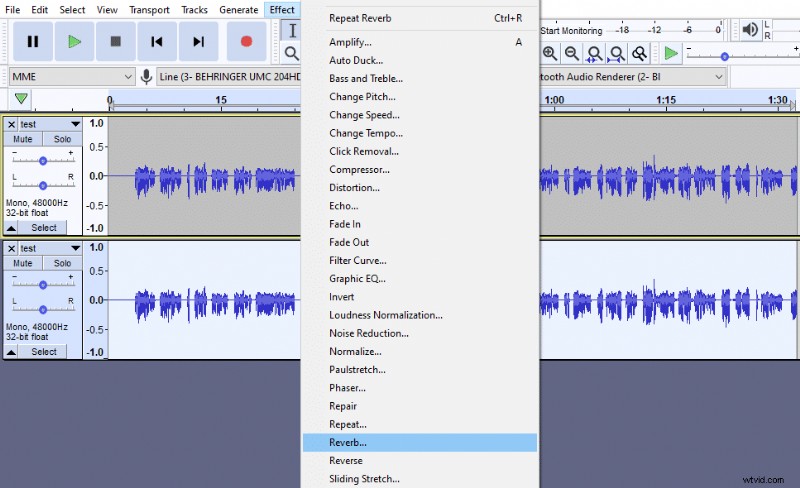Image resolution: width=800 pixels, height=488 pixels.
Task: Close the first test track
Action: pyautogui.click(x=11, y=124)
